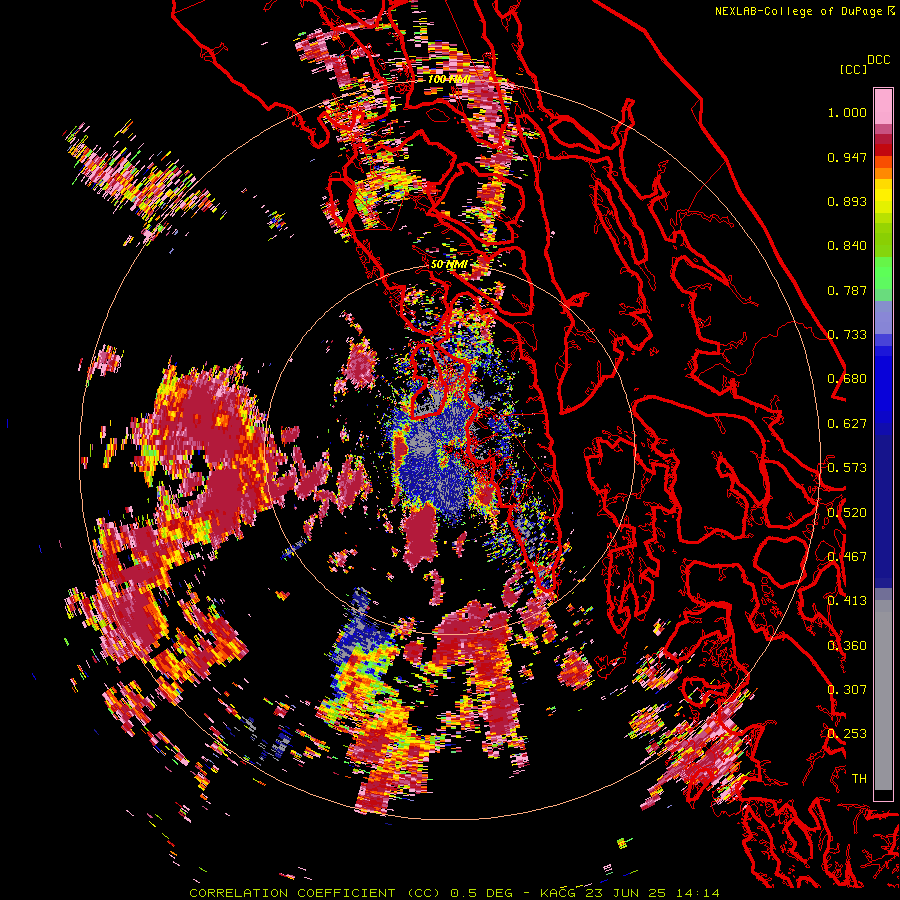Click the 0.787 scale value
Image resolution: width=900 pixels, height=900 pixels.
[847, 290]
